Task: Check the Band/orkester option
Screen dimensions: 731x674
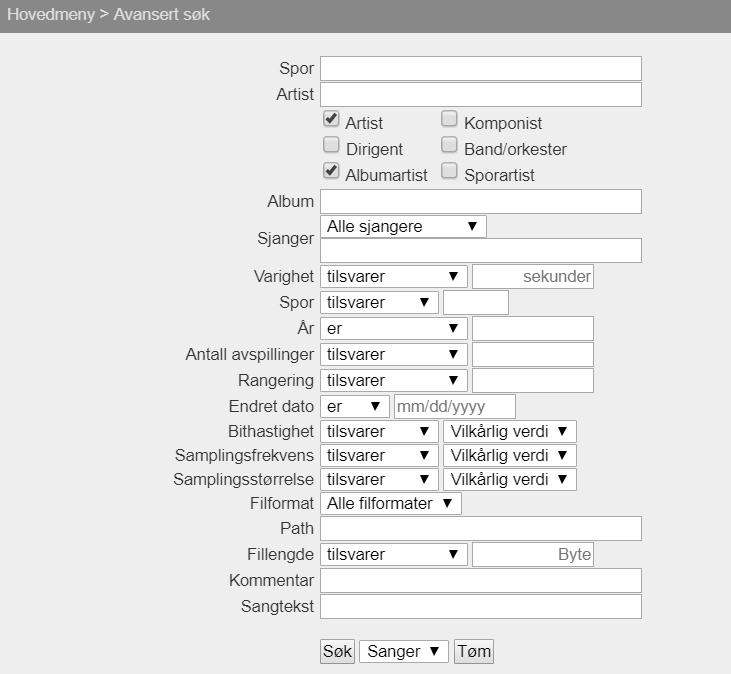Action: 449,145
